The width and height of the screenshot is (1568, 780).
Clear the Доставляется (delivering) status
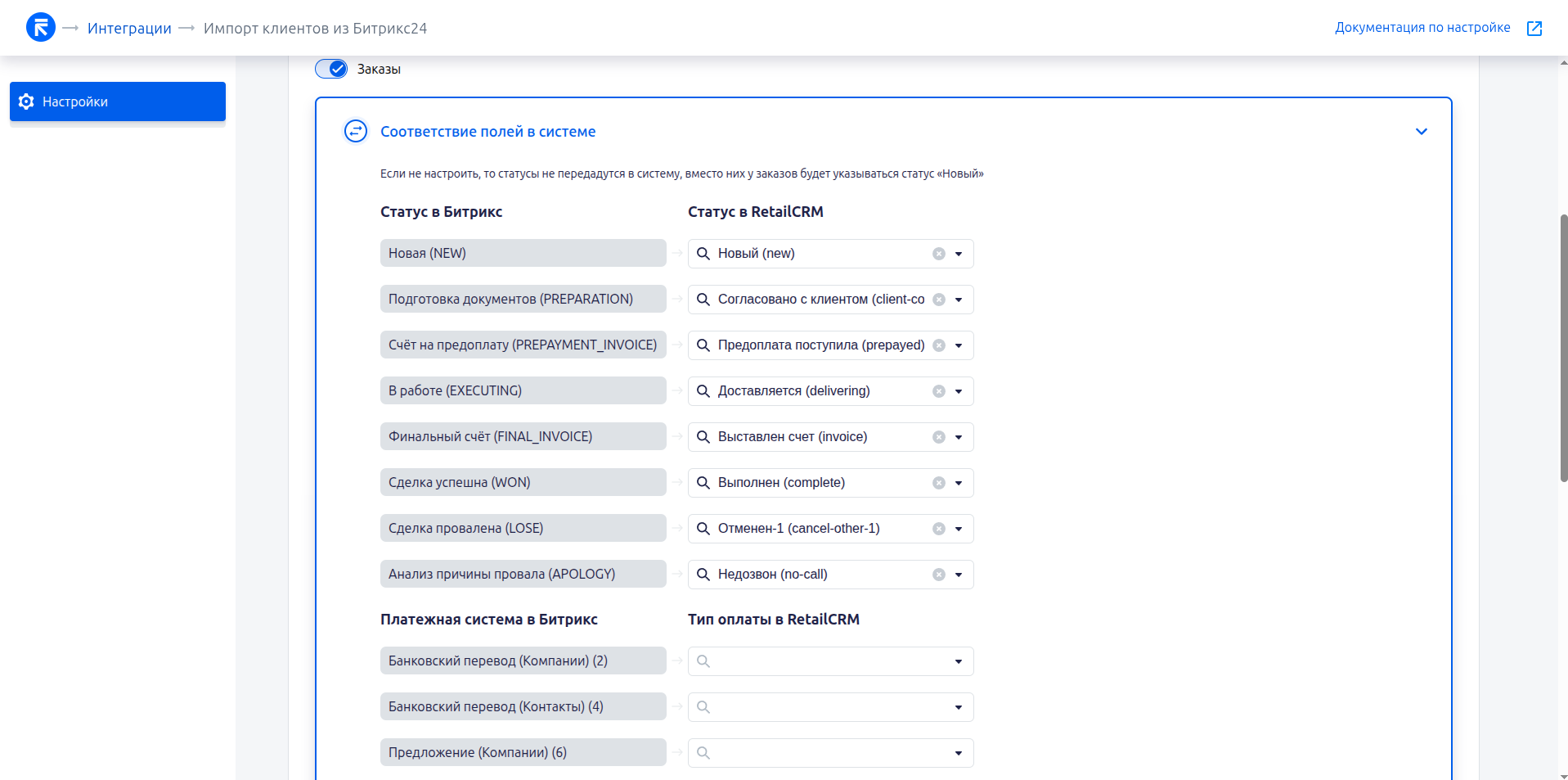click(939, 391)
